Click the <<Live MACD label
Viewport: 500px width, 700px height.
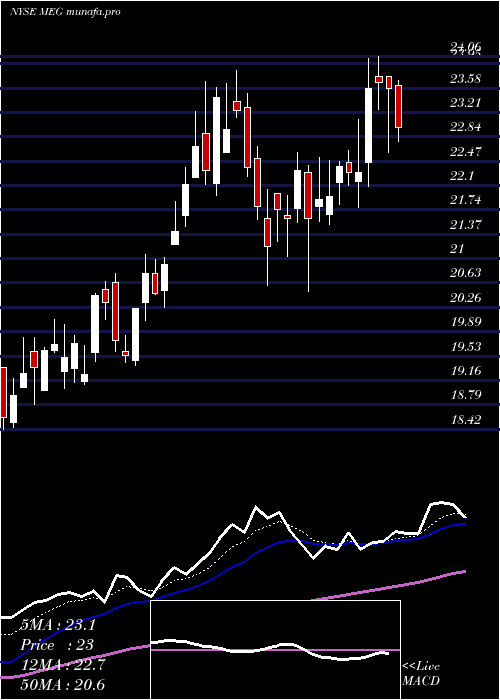tap(421, 673)
